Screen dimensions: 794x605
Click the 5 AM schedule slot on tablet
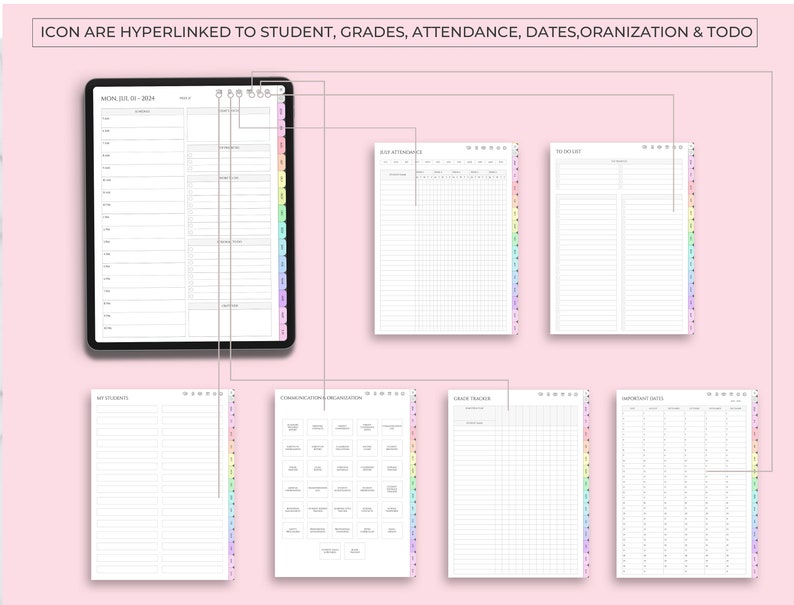[x=142, y=119]
